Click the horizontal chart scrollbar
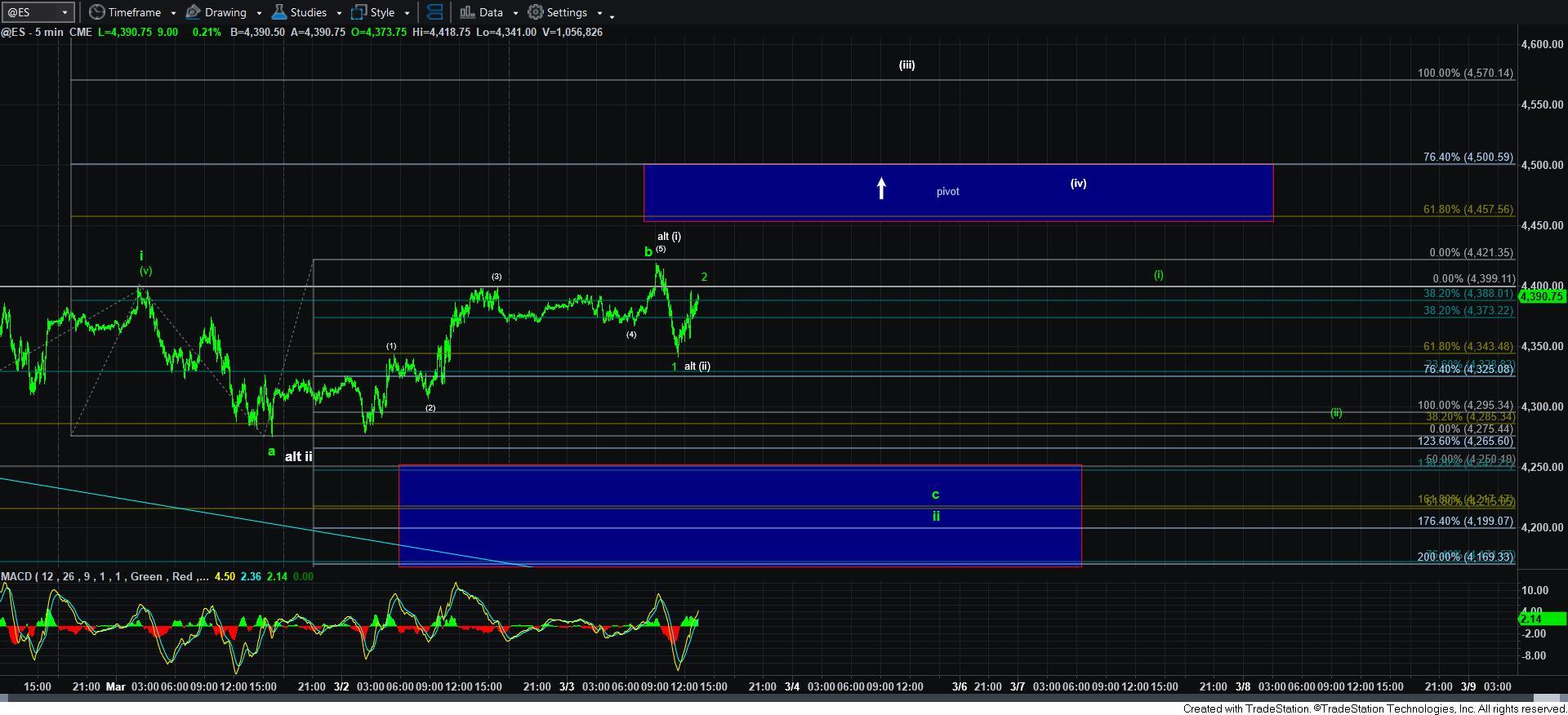Screen dimensions: 1568x715 click(784, 699)
